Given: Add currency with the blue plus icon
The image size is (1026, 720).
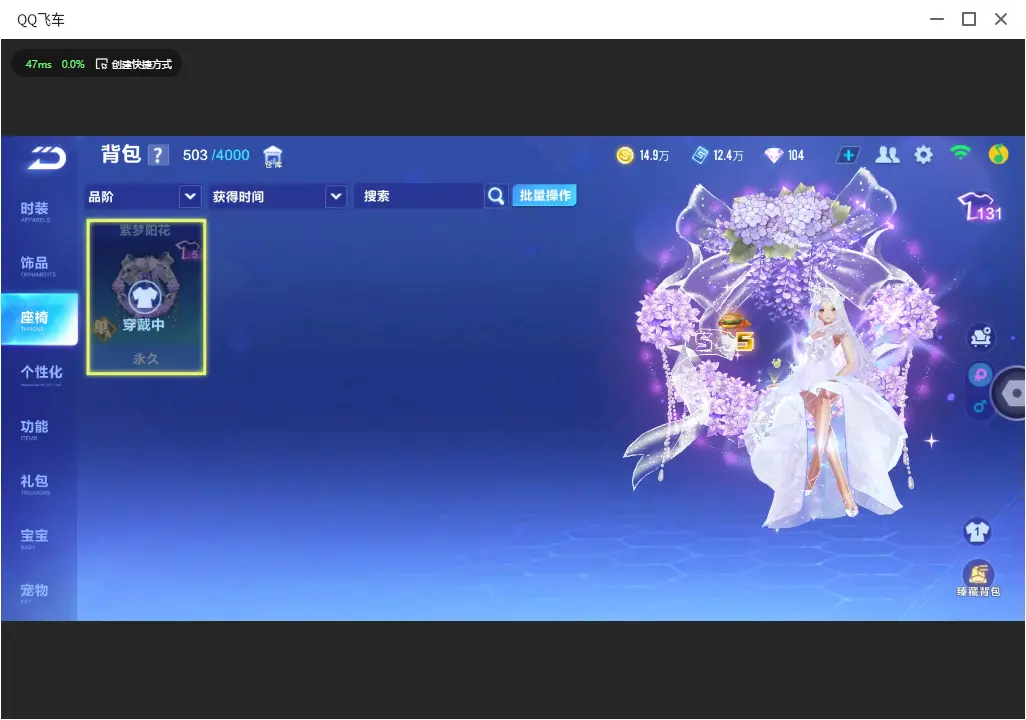Looking at the screenshot, I should coord(848,155).
